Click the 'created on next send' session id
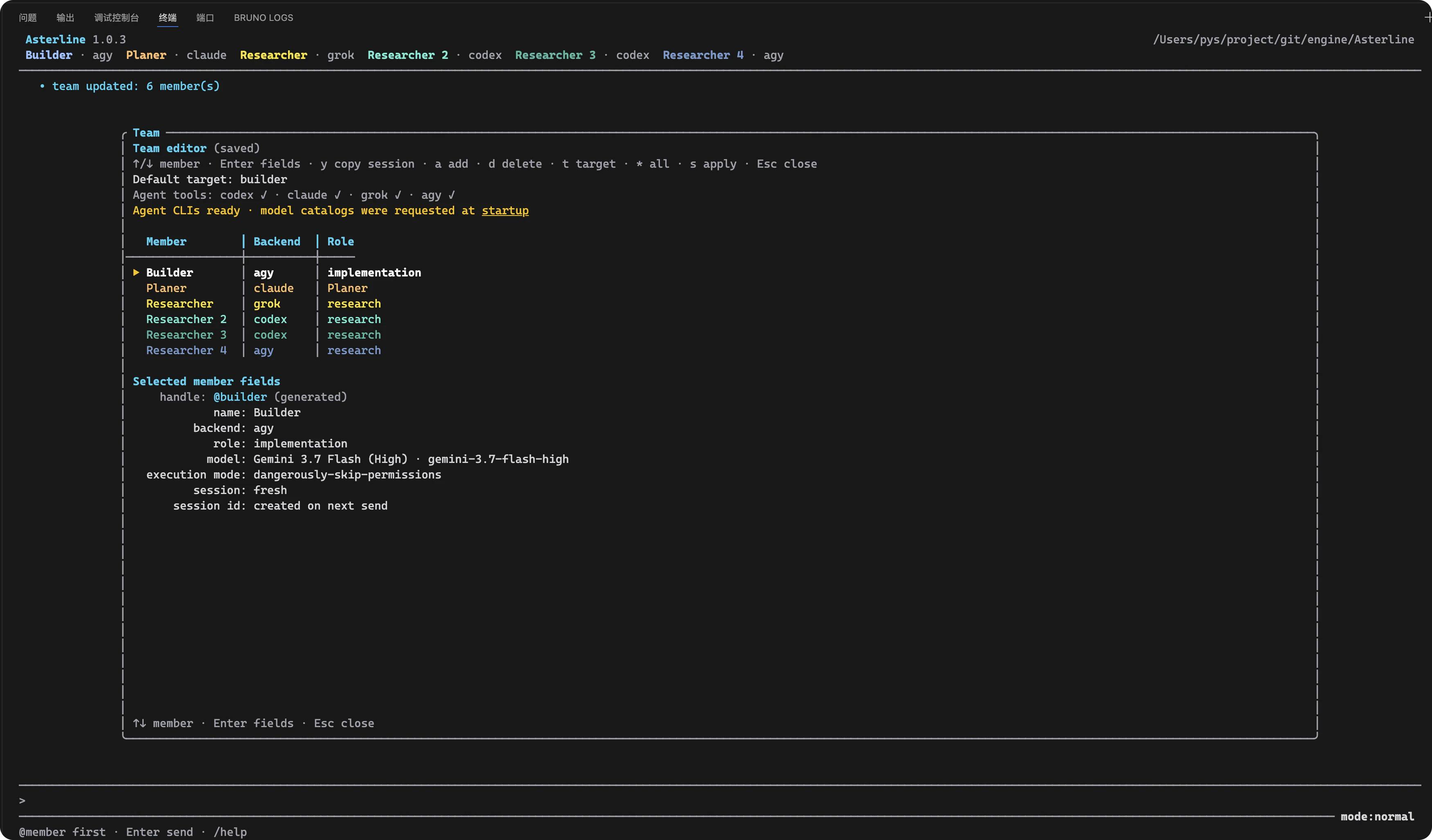Viewport: 1432px width, 840px height. pos(320,506)
